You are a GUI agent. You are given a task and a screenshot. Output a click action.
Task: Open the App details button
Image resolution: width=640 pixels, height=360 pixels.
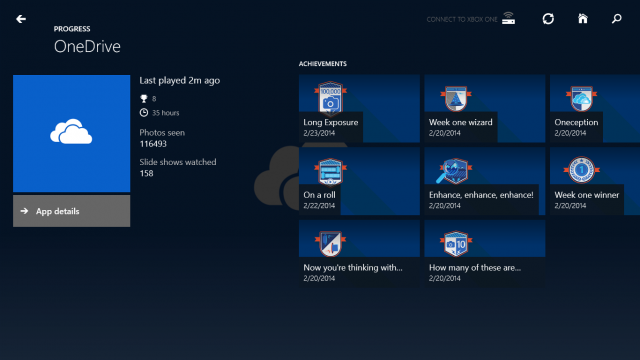point(71,211)
